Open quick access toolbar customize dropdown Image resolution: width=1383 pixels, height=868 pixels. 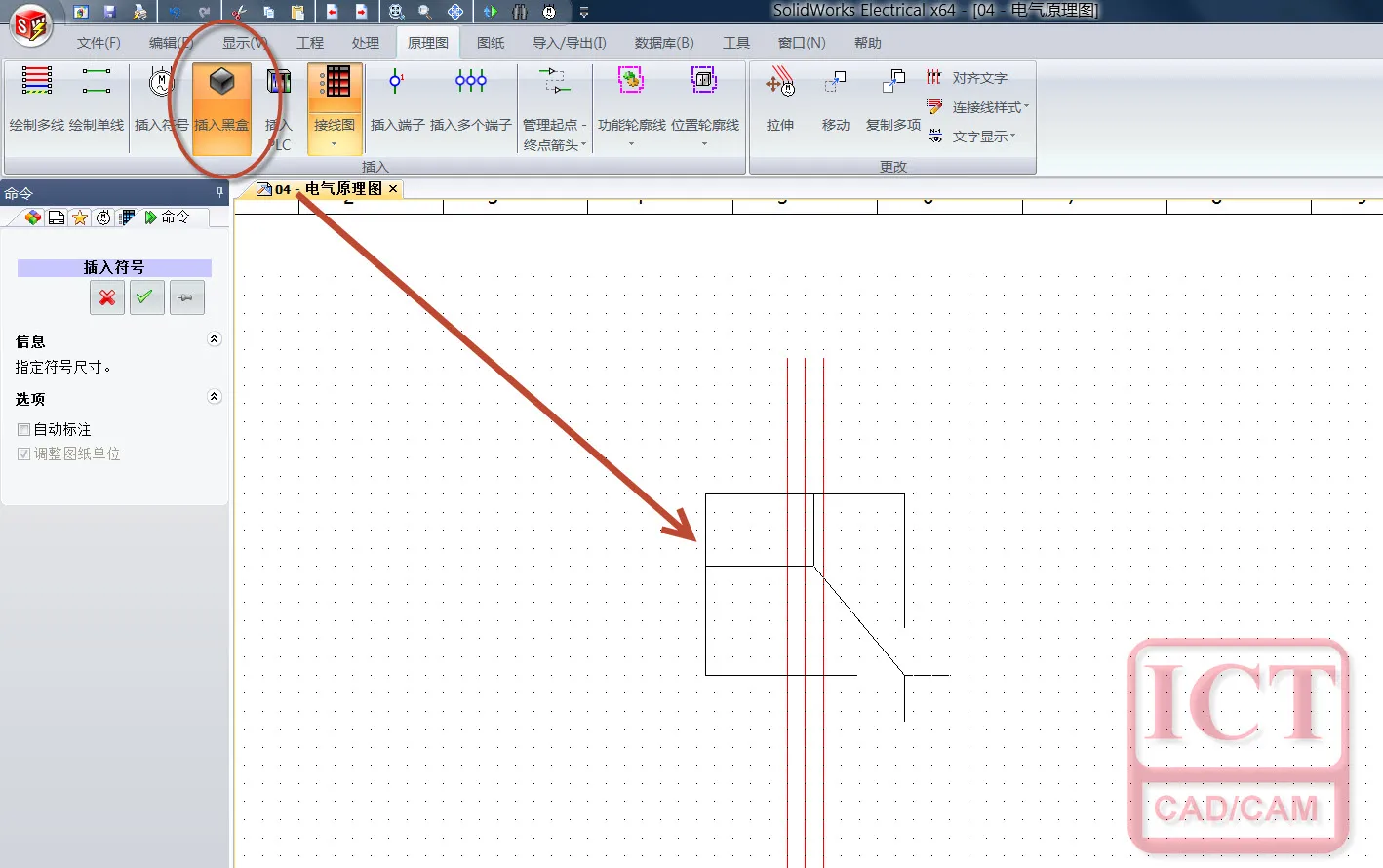point(584,12)
